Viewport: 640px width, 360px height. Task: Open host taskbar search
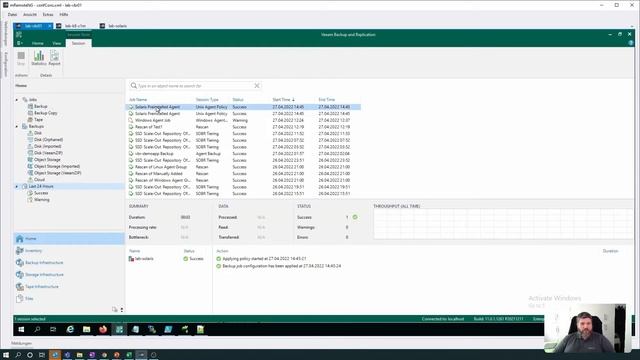click(18, 355)
